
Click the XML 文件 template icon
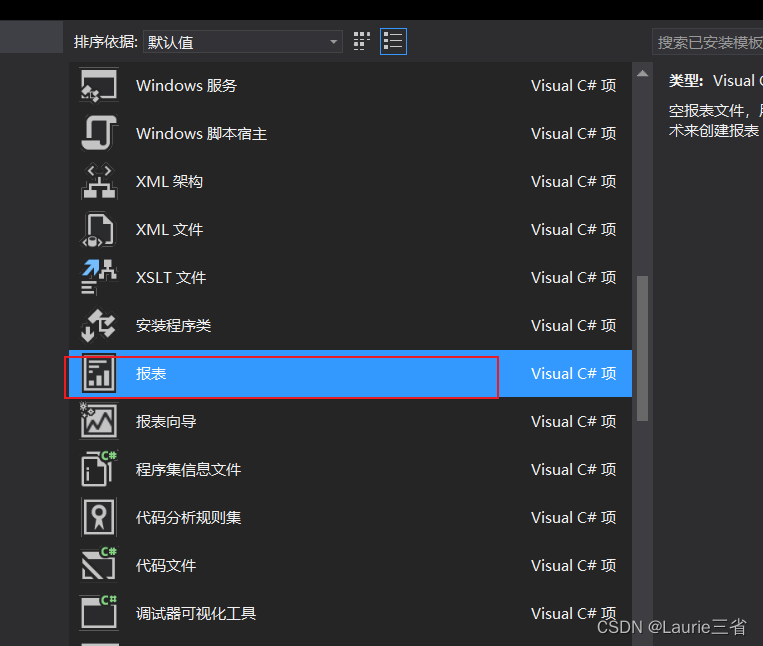point(99,230)
